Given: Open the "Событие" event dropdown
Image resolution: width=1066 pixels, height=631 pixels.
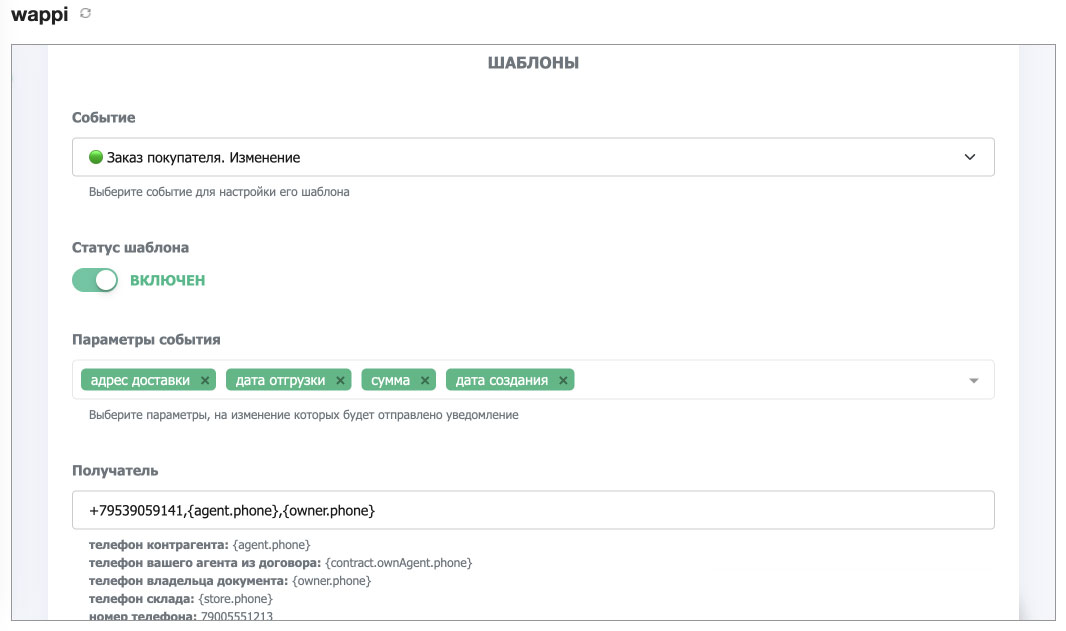Looking at the screenshot, I should (533, 157).
